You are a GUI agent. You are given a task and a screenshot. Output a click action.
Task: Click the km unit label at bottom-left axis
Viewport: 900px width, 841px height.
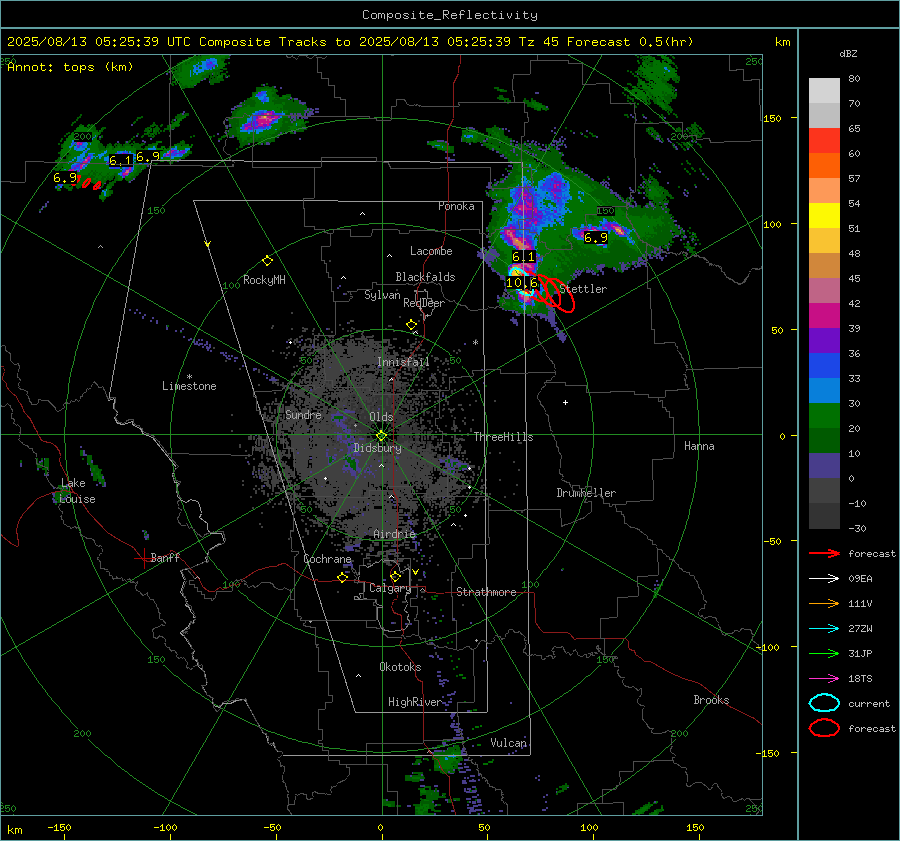[15, 830]
